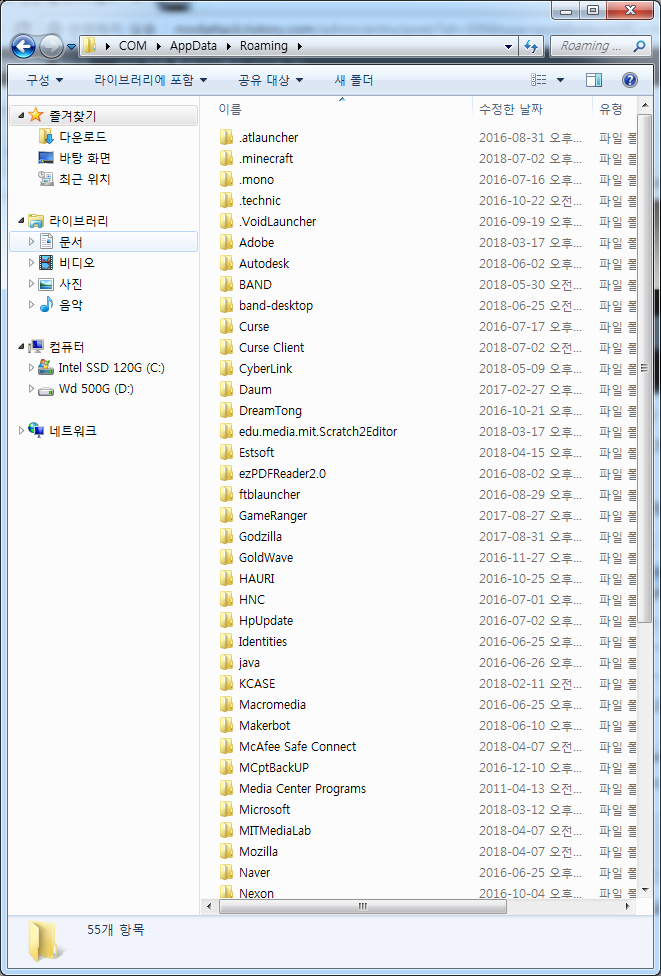Click Roaming in the address breadcrumb
The width and height of the screenshot is (661, 976).
264,46
